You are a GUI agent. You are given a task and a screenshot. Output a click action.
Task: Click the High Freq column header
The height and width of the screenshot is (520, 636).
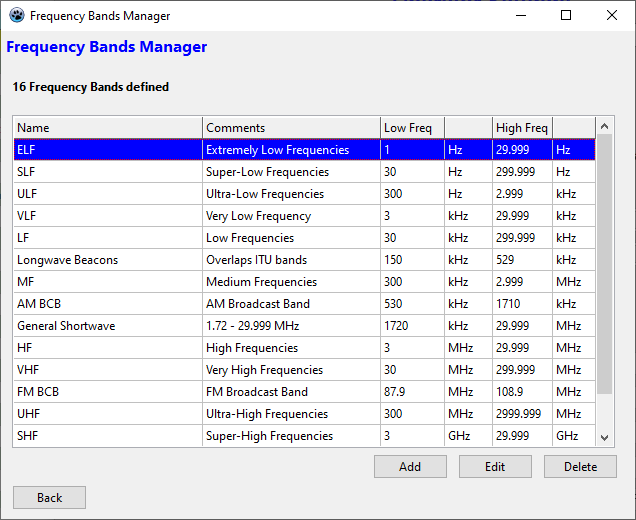point(522,128)
